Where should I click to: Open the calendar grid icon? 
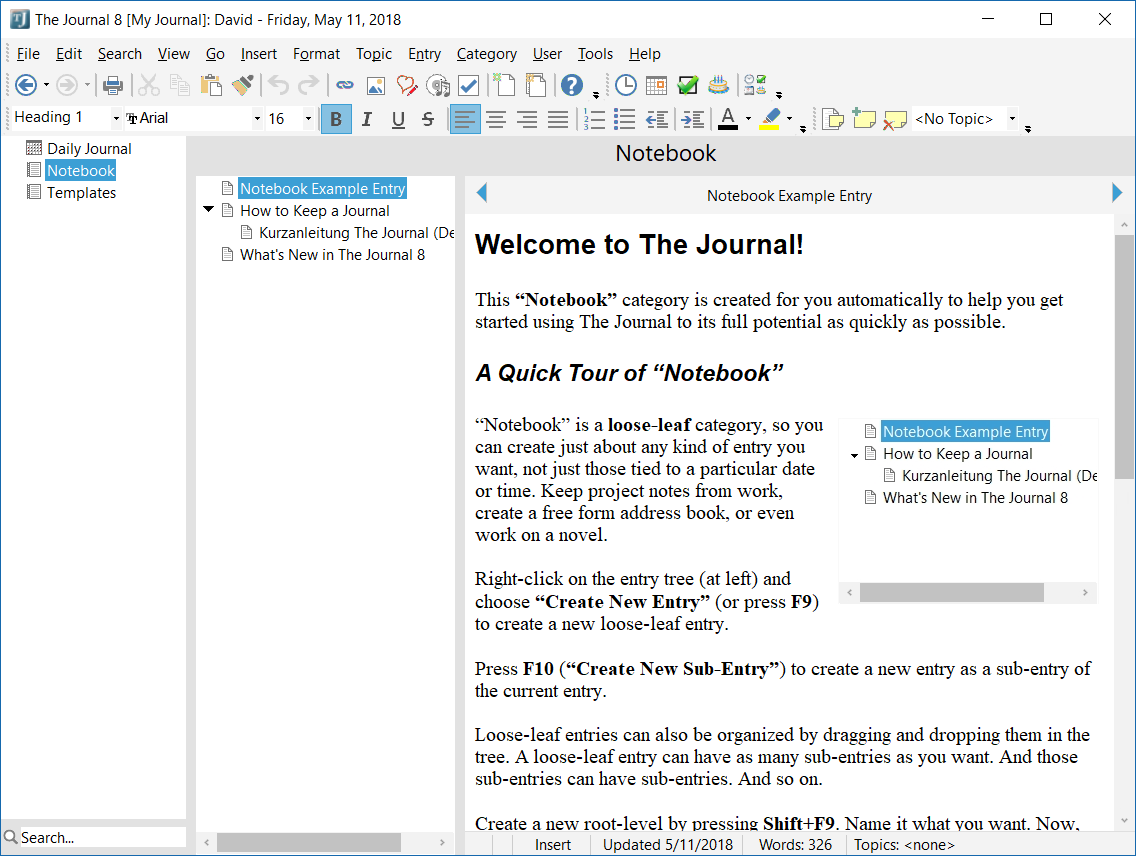[656, 85]
